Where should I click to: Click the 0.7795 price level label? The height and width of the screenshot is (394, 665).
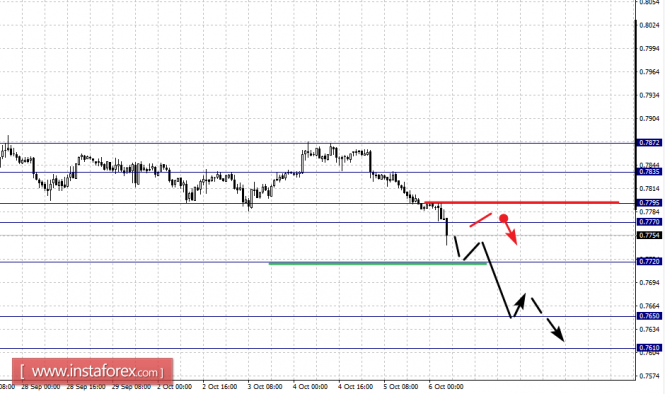649,203
